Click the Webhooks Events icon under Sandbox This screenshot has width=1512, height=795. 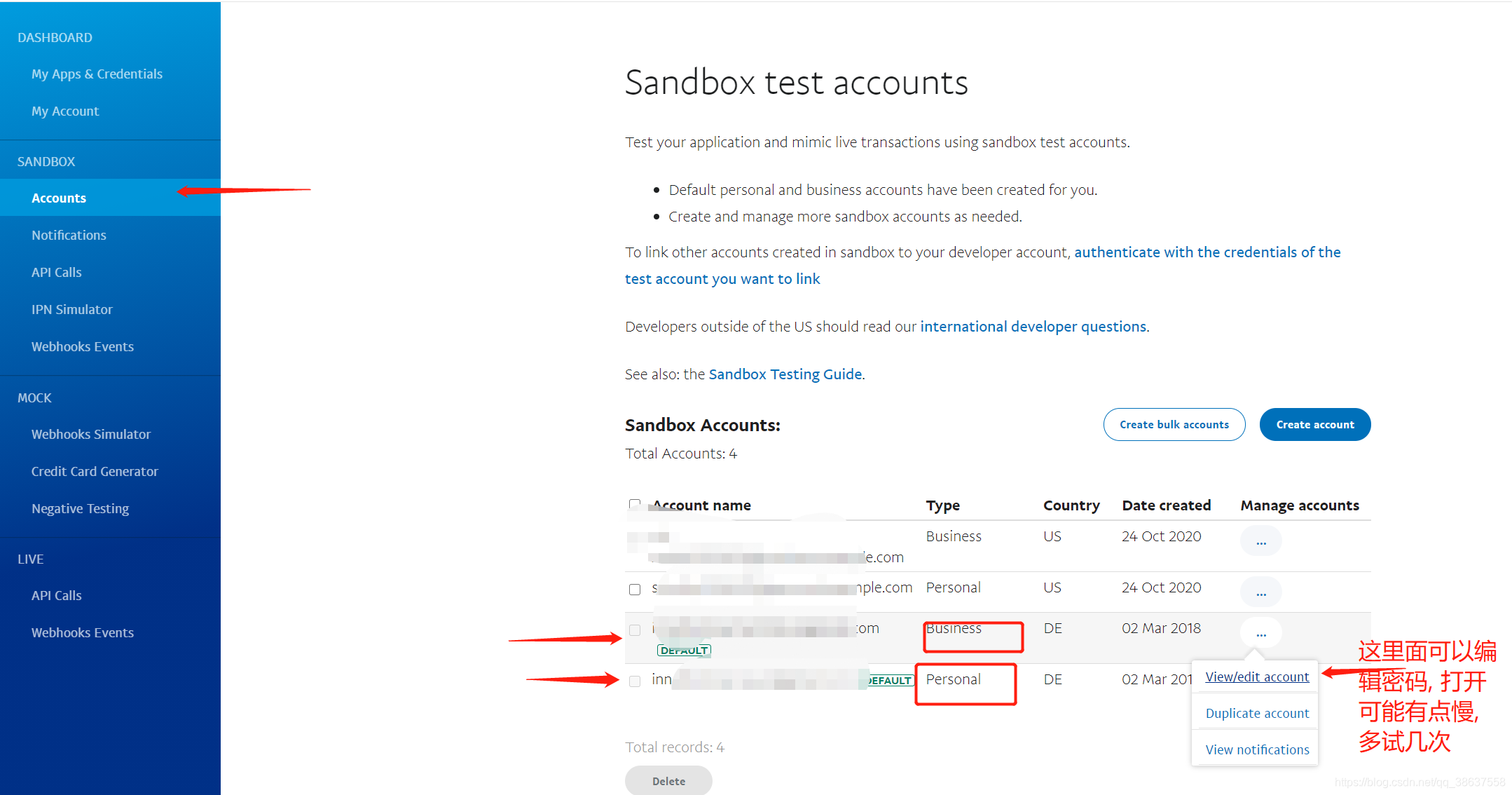(82, 346)
